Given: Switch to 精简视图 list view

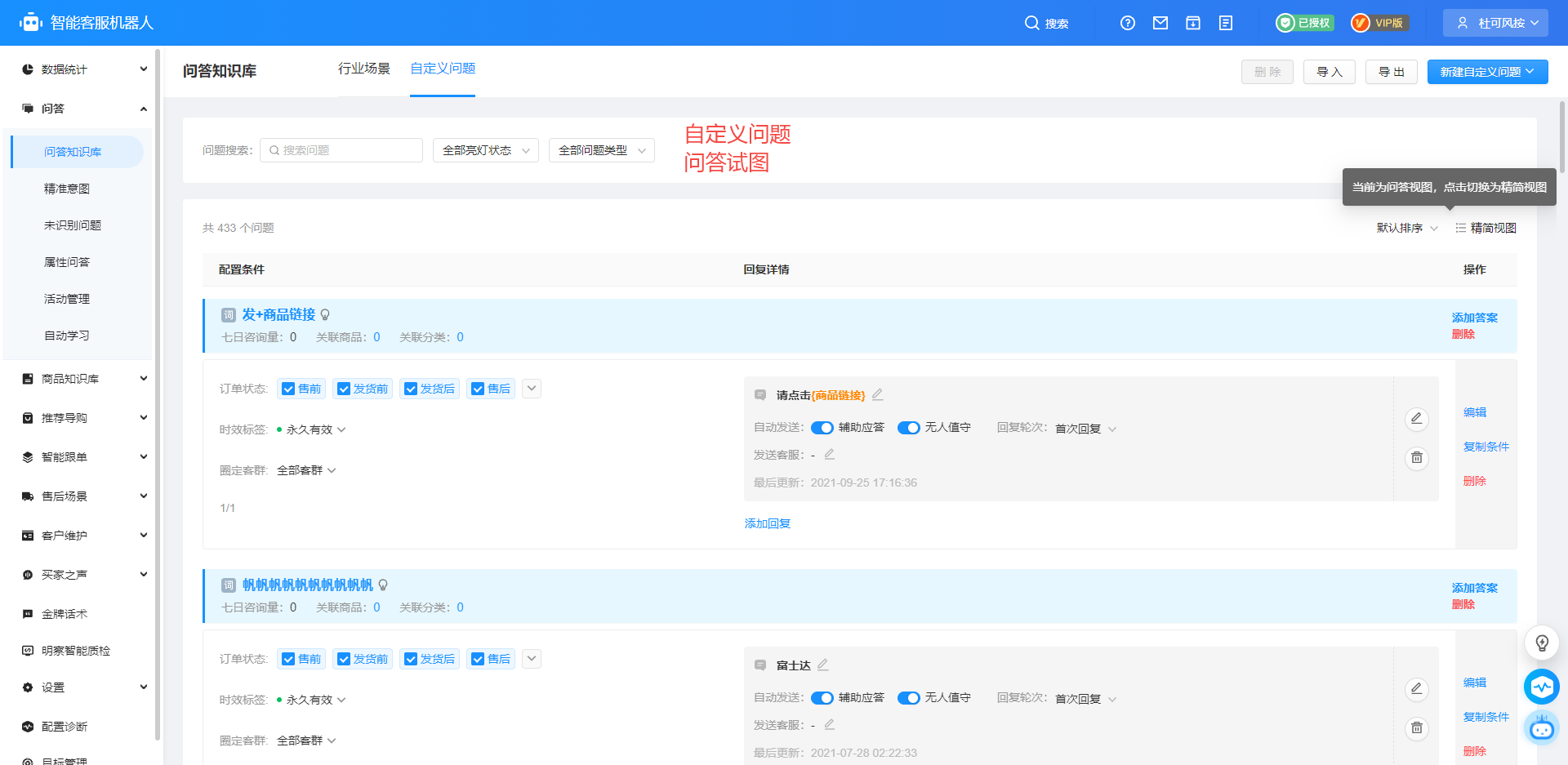Looking at the screenshot, I should (x=1486, y=228).
